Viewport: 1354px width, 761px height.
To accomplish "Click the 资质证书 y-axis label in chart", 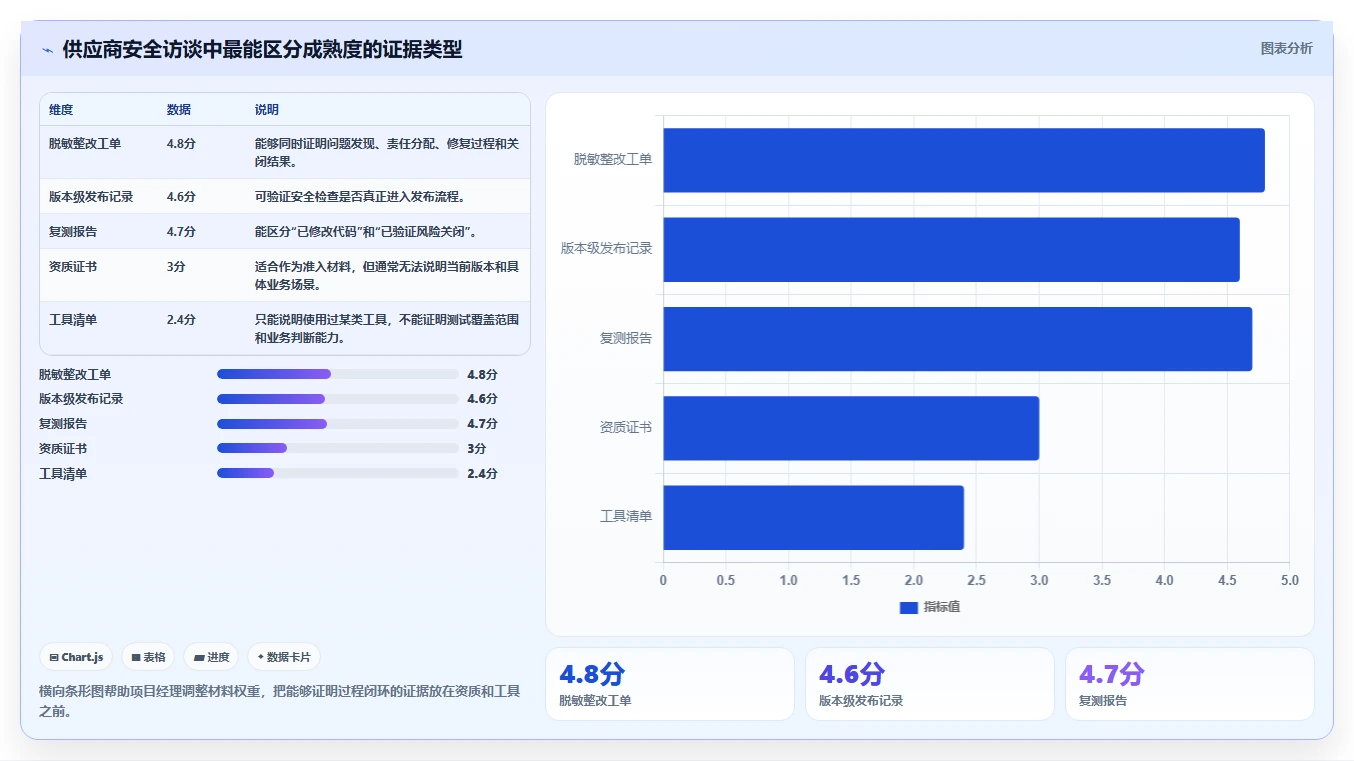I will pos(626,427).
